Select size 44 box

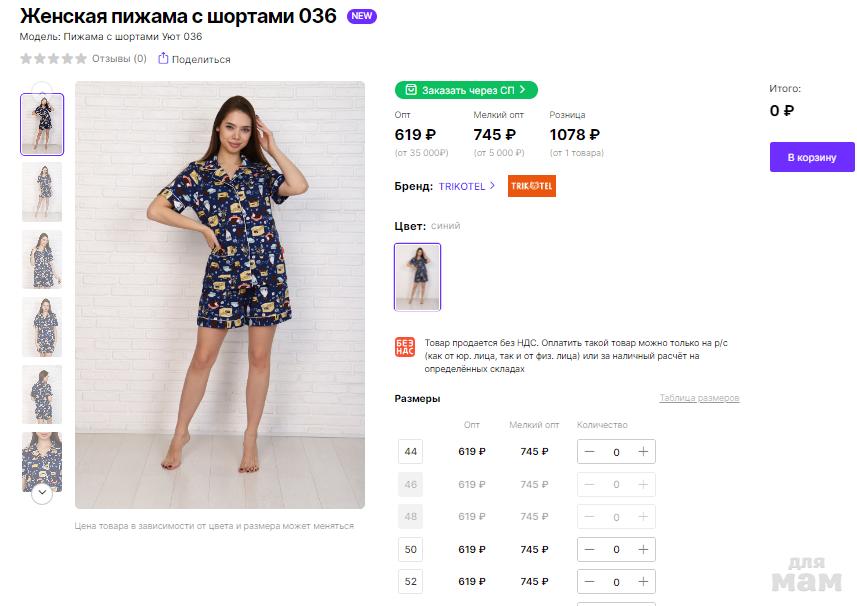[x=410, y=452]
